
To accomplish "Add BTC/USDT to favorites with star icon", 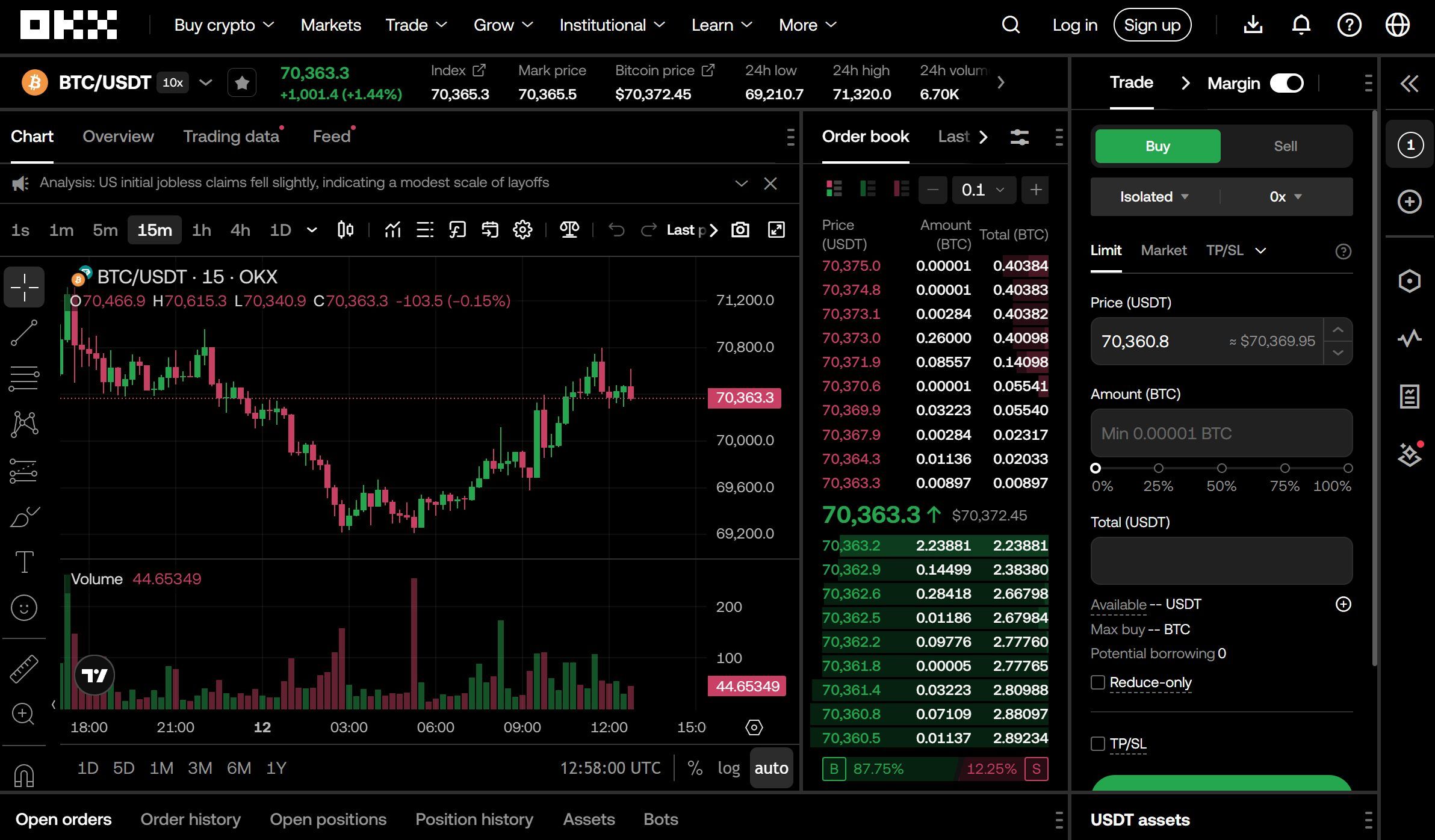I will pos(242,83).
